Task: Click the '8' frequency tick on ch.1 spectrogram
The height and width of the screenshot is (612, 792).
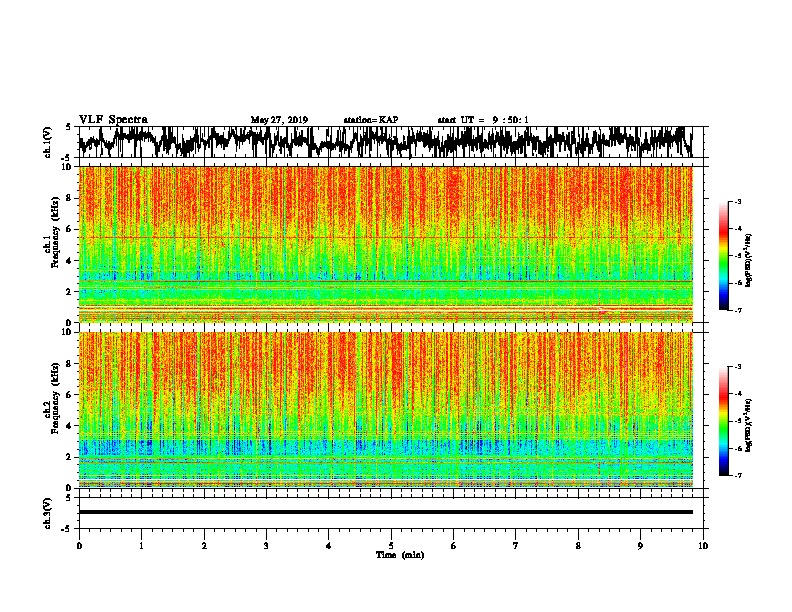Action: point(70,198)
